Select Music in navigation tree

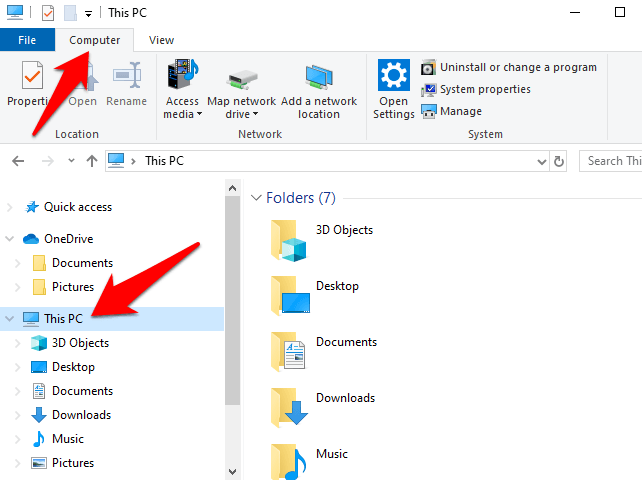coord(68,439)
